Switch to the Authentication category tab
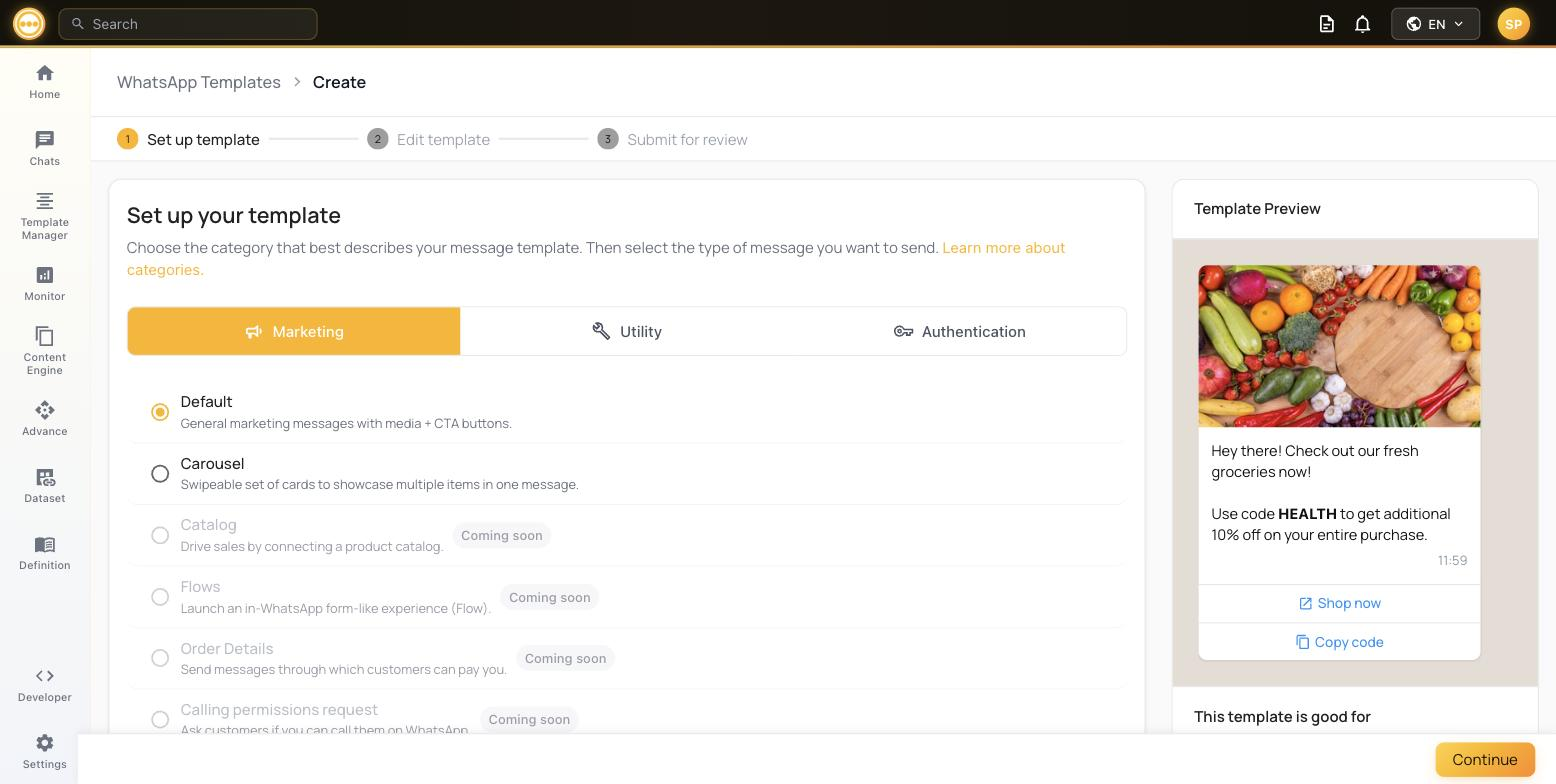1556x784 pixels. click(x=960, y=331)
